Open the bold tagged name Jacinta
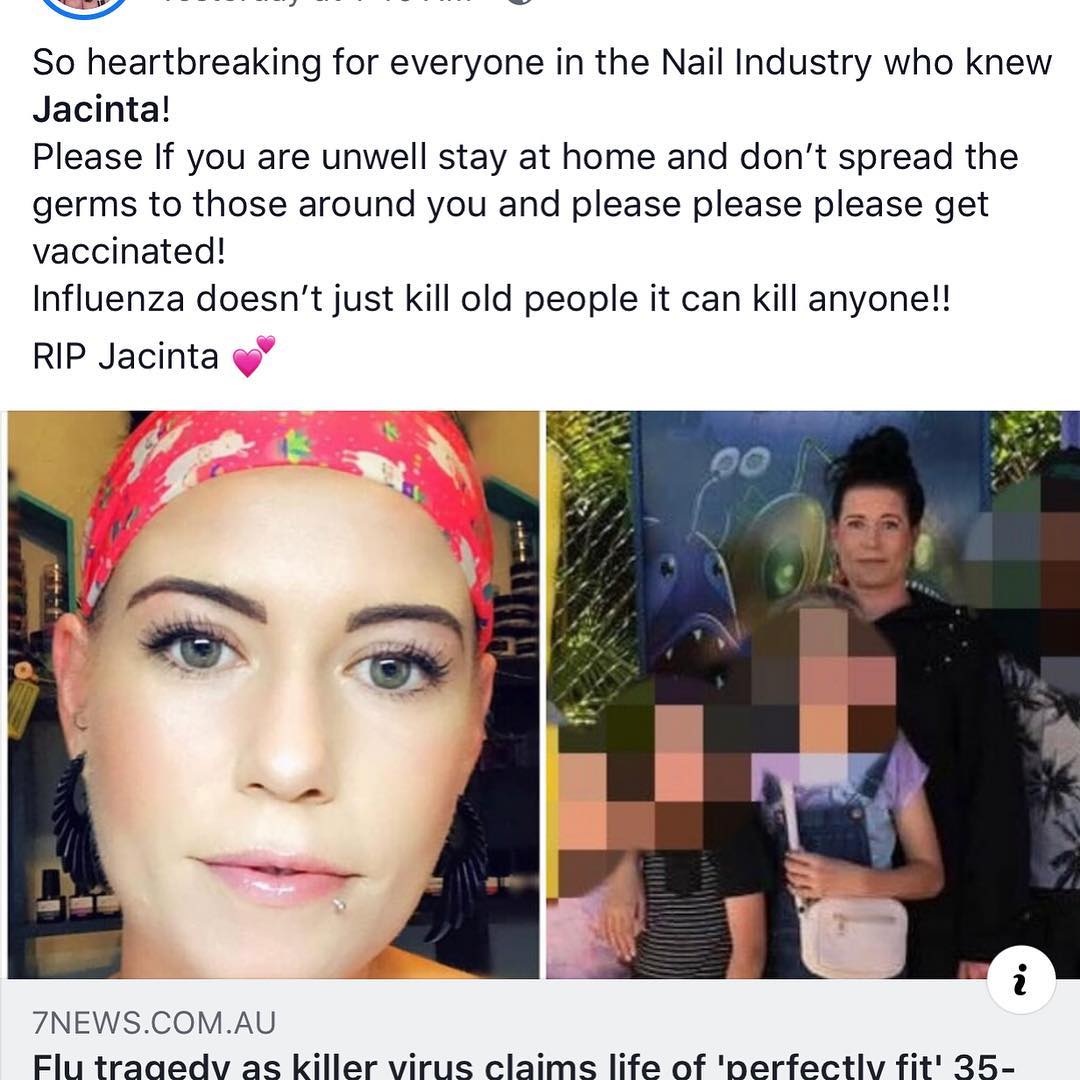Image resolution: width=1080 pixels, height=1080 pixels. pyautogui.click(x=96, y=110)
